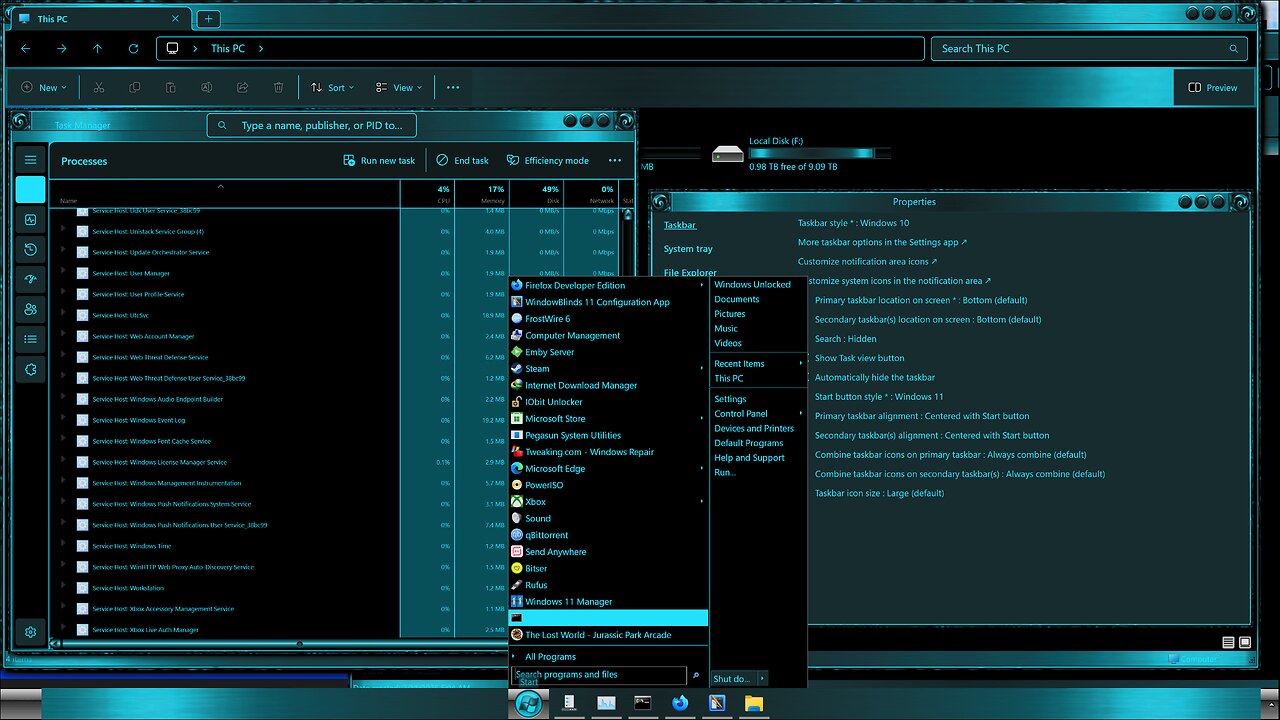Expand Firefox Developer Edition submenu arrow

click(702, 285)
